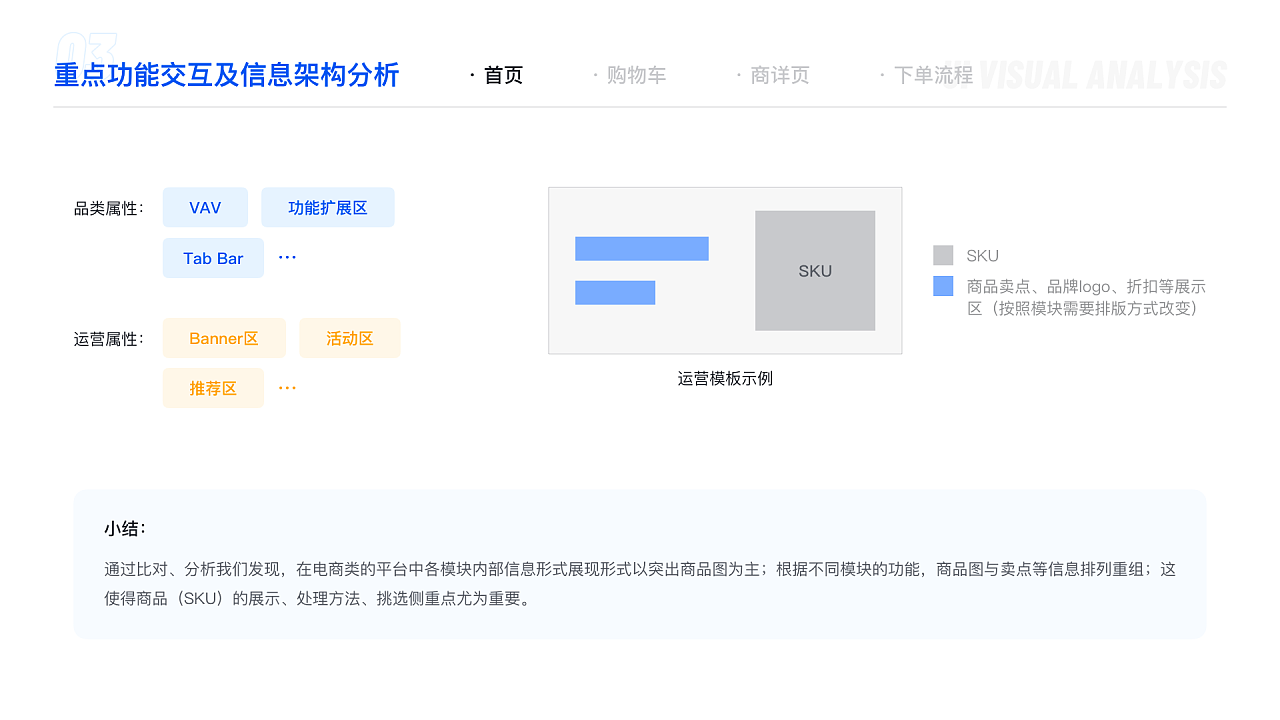Click the longer blue bar in template
This screenshot has height=720, width=1280.
point(642,248)
